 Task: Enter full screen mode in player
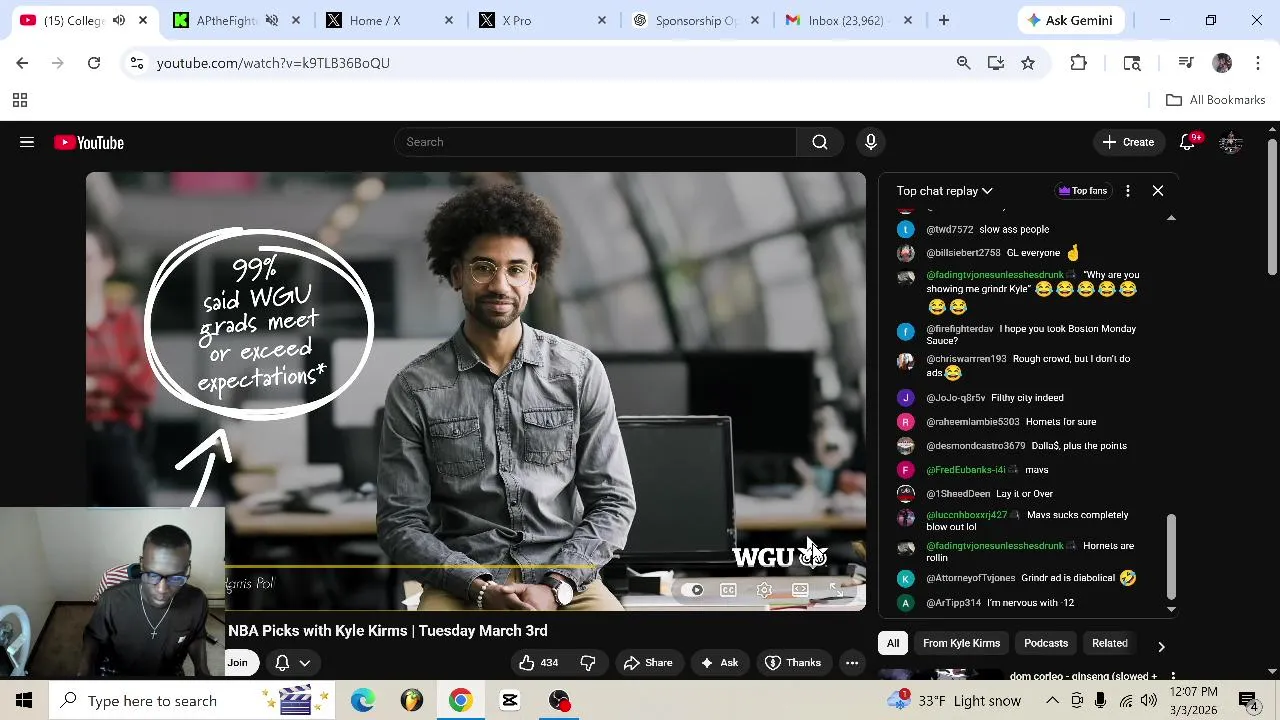[836, 590]
